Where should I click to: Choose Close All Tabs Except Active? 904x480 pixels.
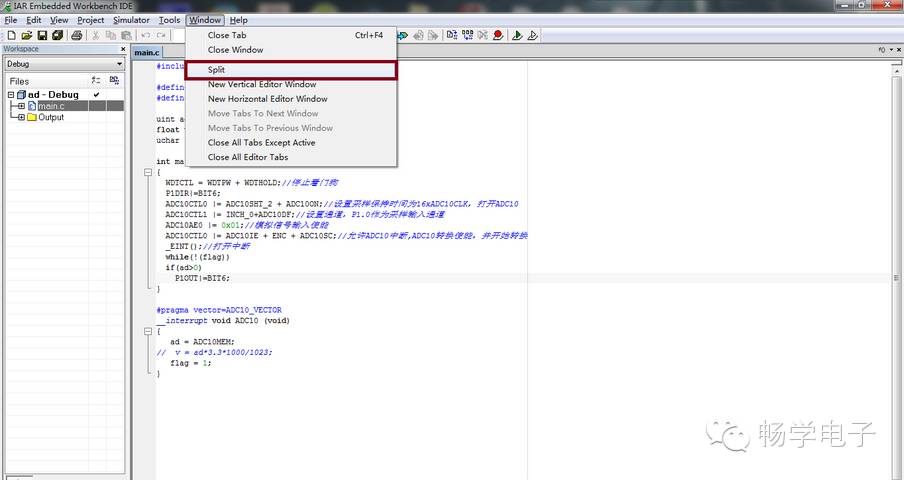point(291,142)
